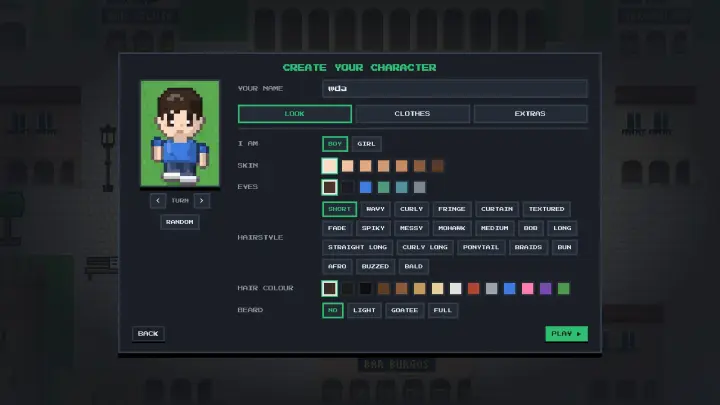This screenshot has height=405, width=720.
Task: Choose purple hair colour swatch
Action: (x=546, y=288)
